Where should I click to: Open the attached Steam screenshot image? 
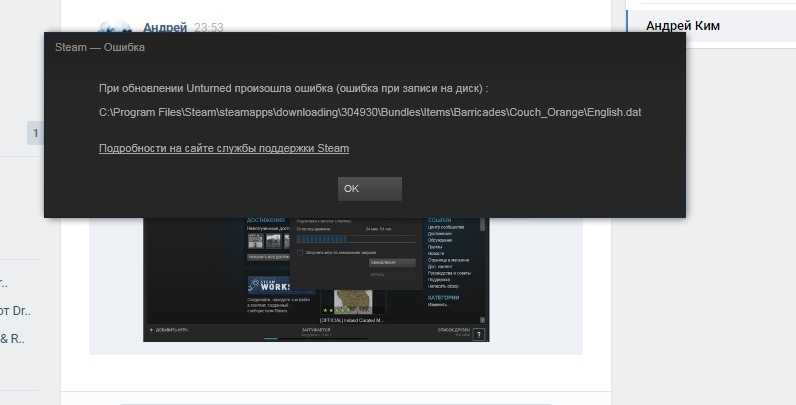pos(316,279)
